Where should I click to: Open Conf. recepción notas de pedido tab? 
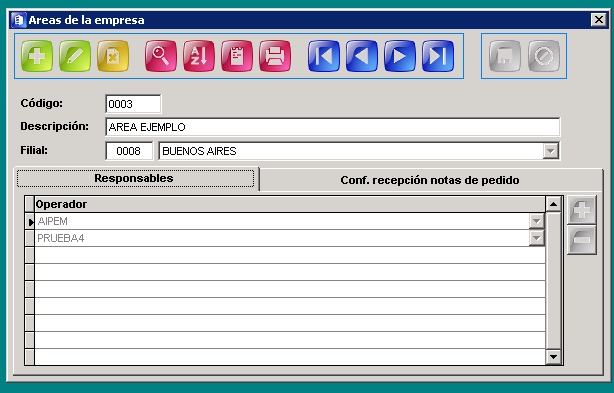tap(430, 180)
